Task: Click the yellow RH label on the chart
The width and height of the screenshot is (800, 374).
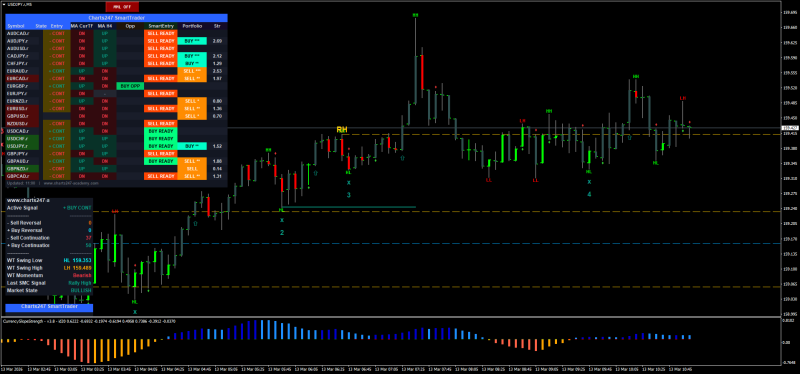Action: 342,130
